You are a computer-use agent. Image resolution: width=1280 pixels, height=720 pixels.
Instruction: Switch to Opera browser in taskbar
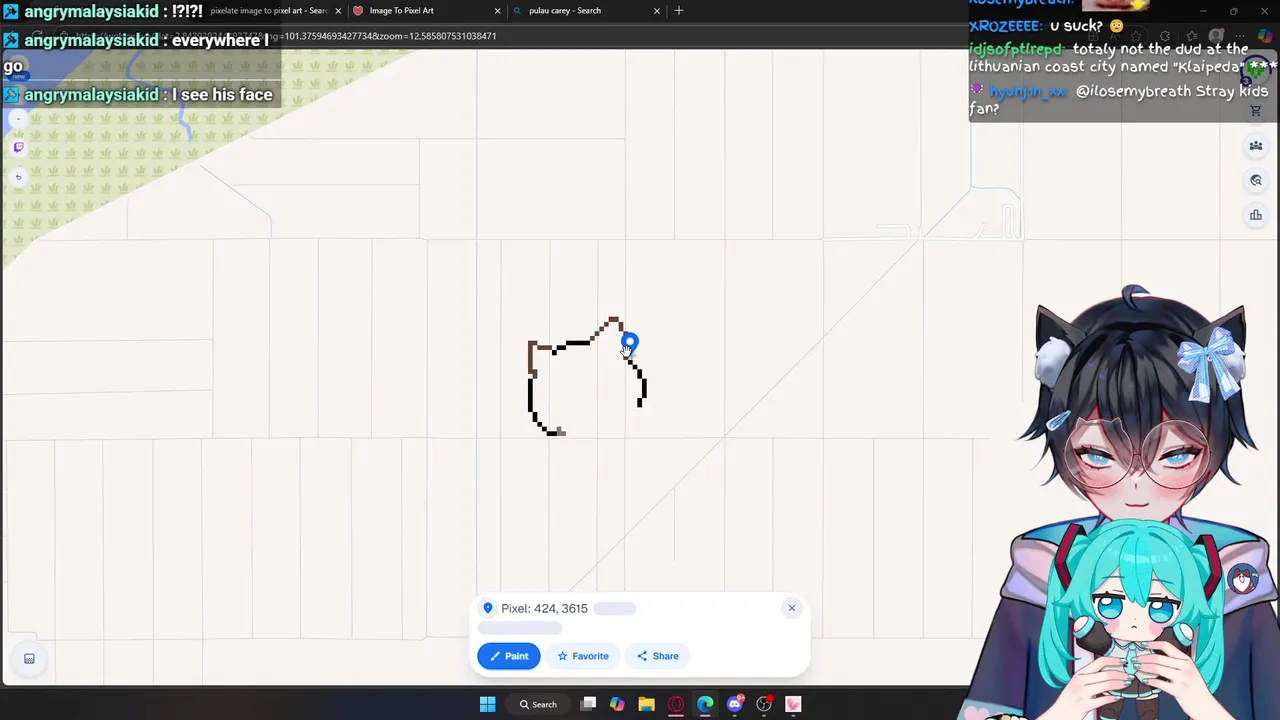click(676, 704)
